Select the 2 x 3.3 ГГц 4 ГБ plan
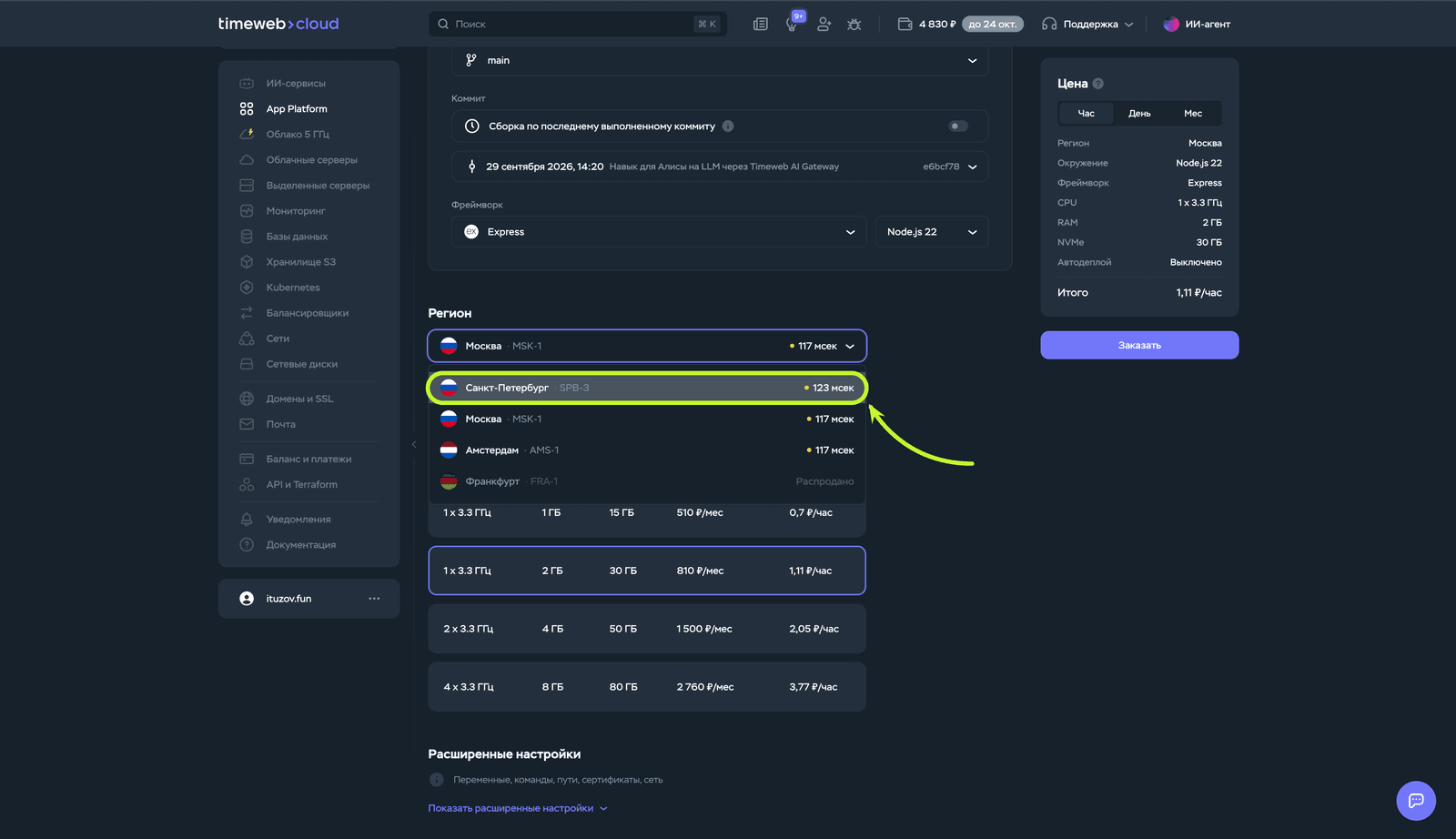 pos(647,629)
